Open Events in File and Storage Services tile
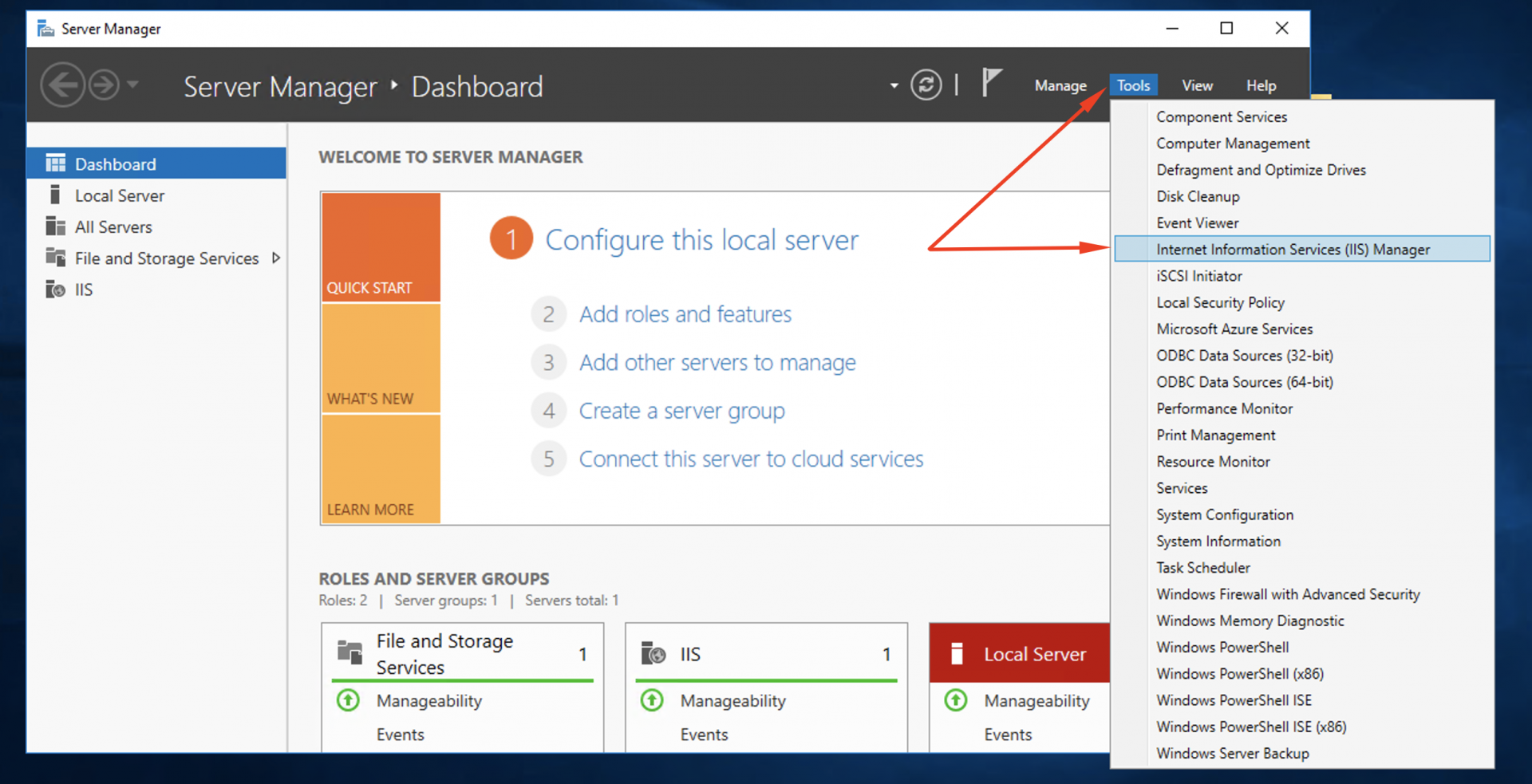 click(401, 735)
